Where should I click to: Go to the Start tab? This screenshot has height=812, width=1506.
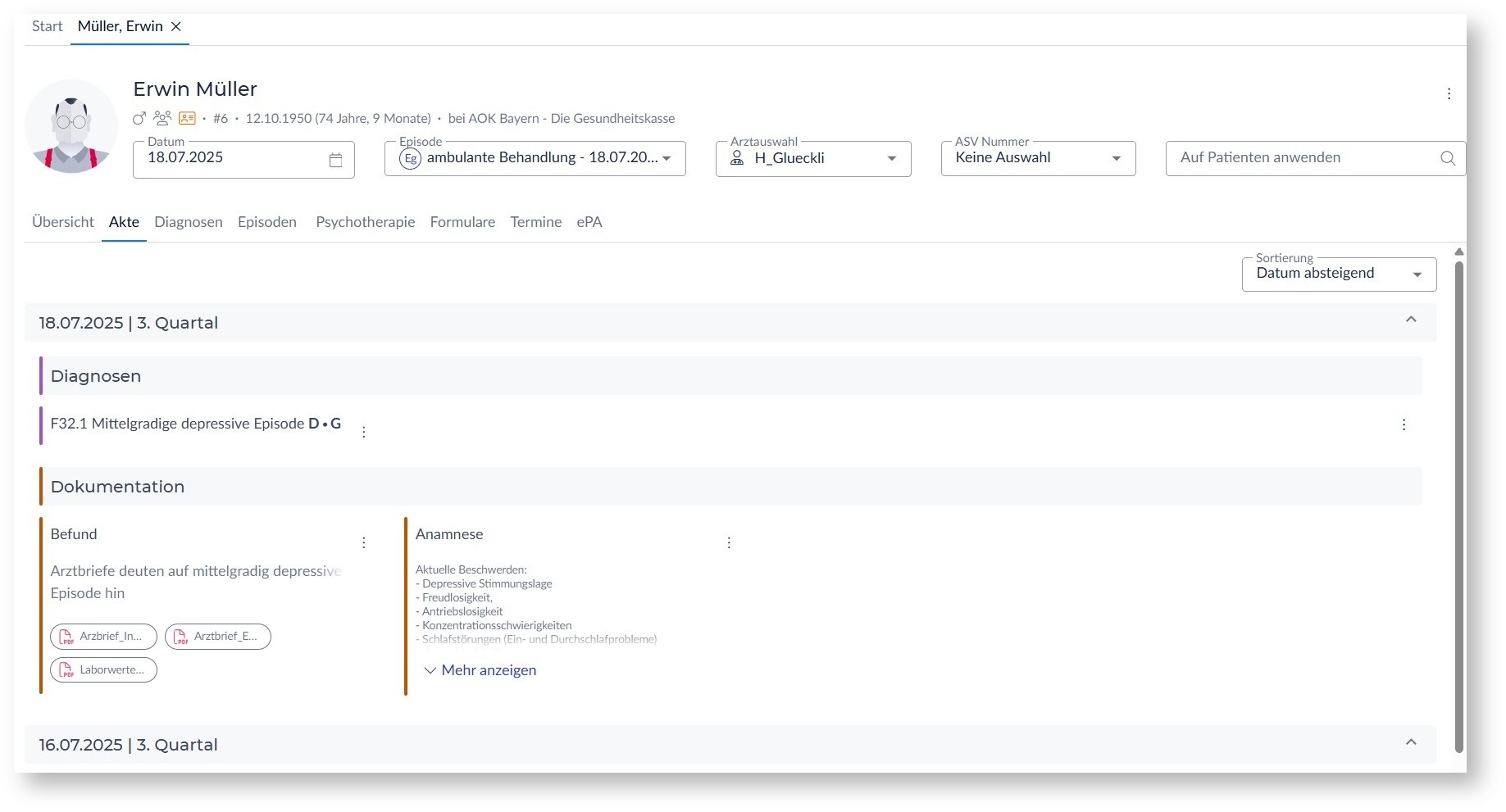point(47,26)
